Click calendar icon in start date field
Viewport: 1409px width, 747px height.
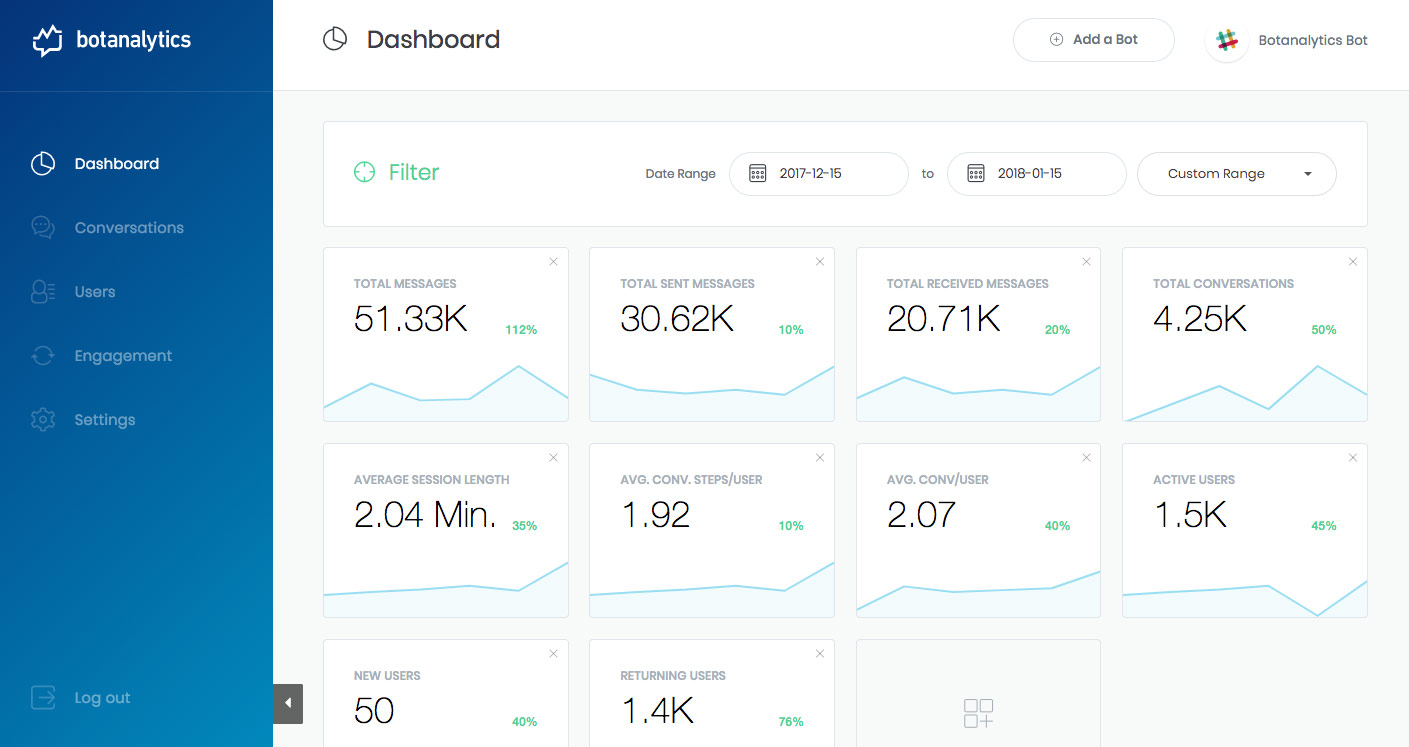click(758, 173)
